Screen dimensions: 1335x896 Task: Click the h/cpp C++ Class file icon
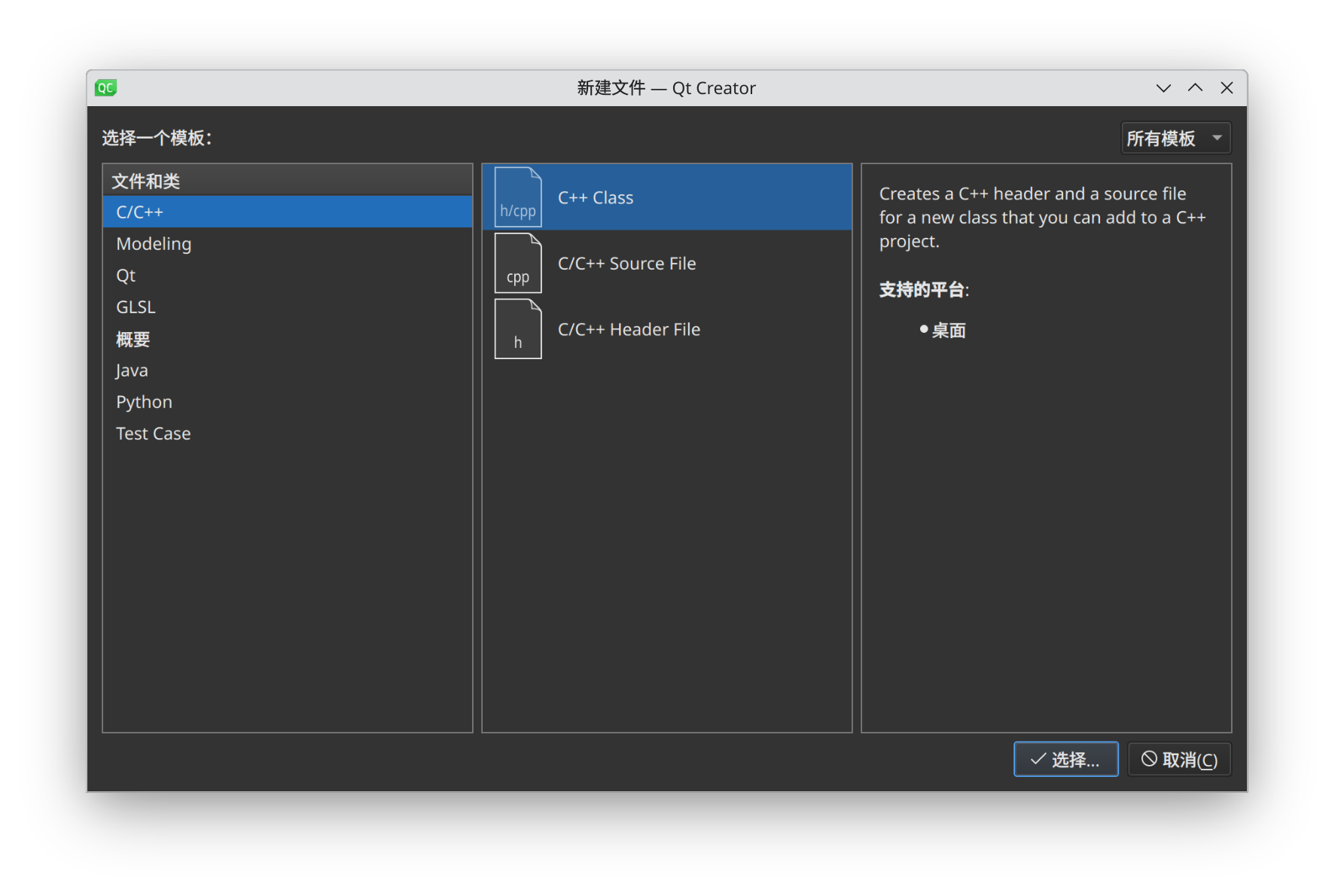[x=518, y=197]
